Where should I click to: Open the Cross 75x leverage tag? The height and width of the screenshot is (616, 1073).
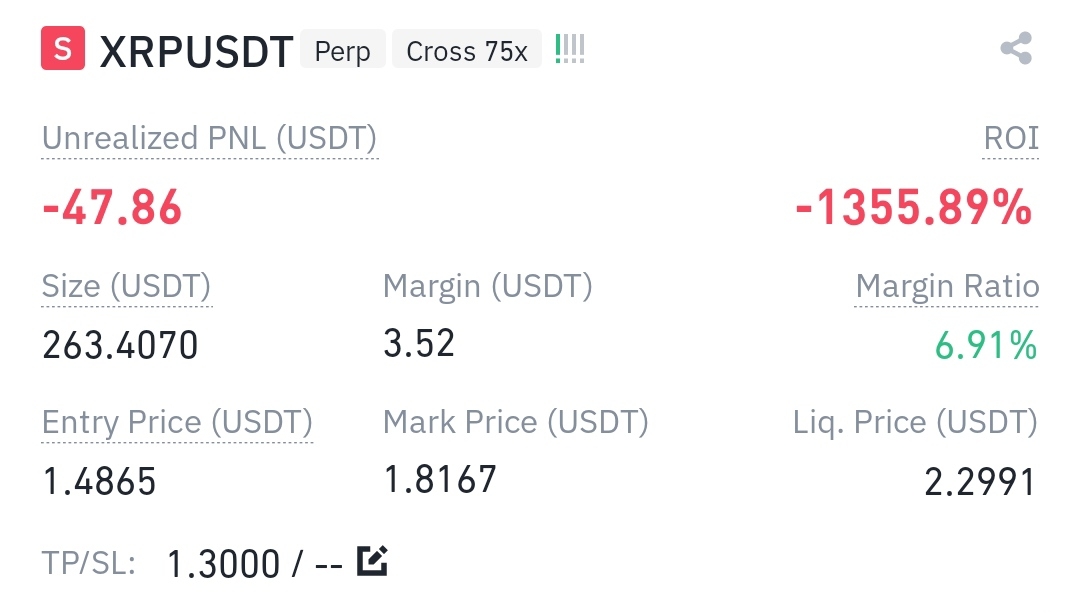[467, 50]
